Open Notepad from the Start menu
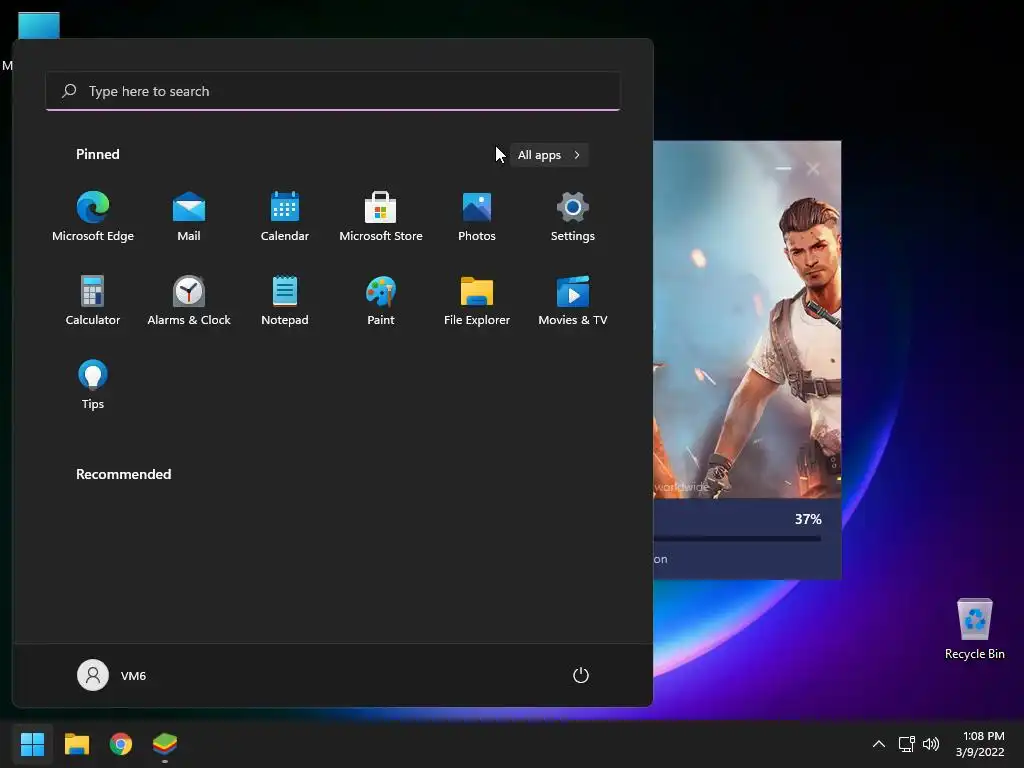The height and width of the screenshot is (768, 1024). [x=285, y=301]
